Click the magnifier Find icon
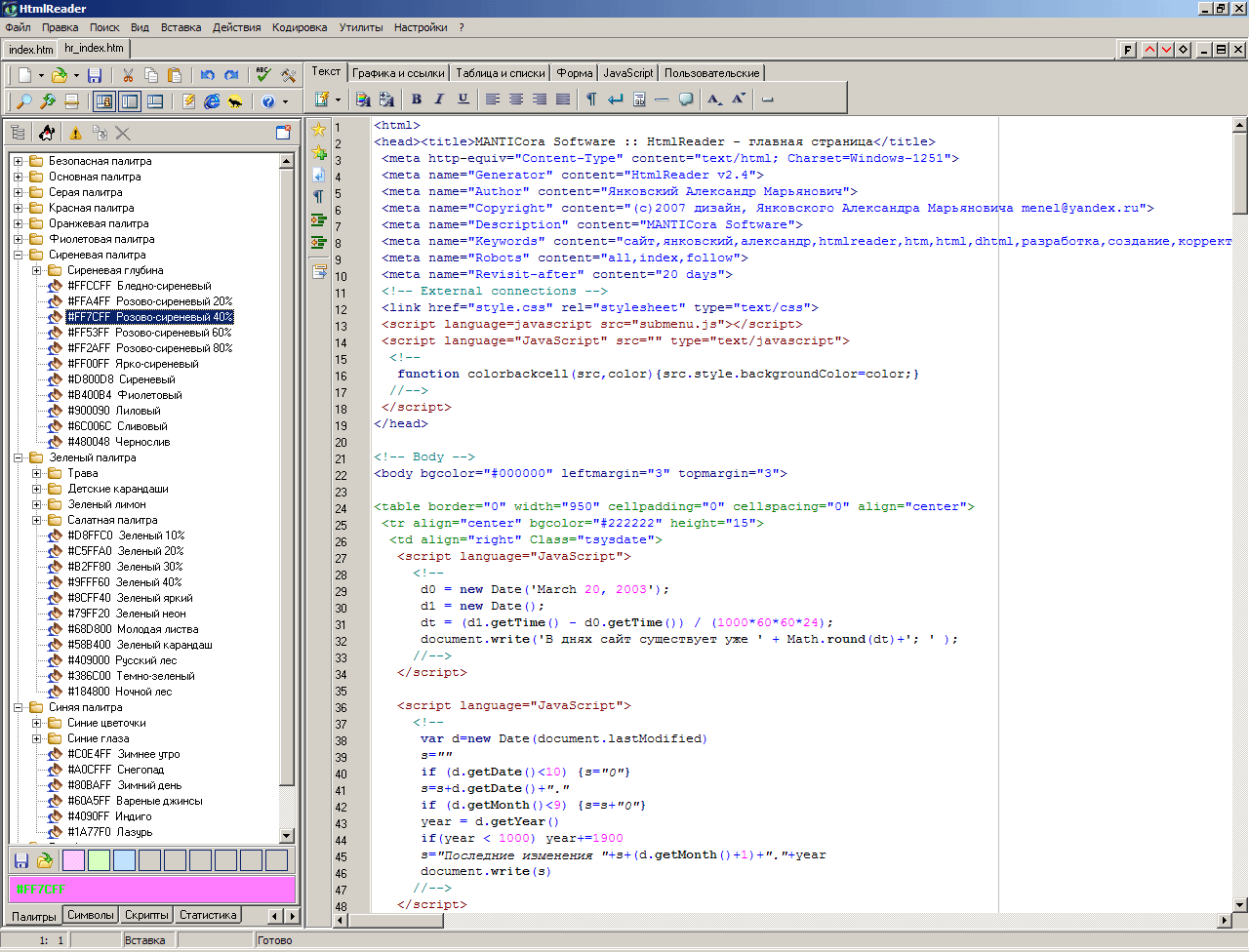This screenshot has width=1249, height=952. pos(23,101)
